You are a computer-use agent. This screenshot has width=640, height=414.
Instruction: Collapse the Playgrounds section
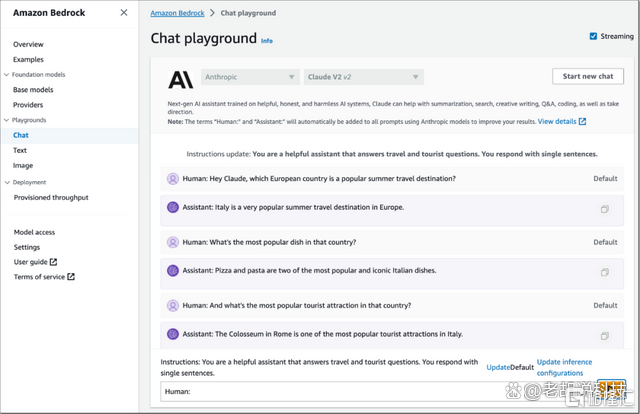pos(7,120)
